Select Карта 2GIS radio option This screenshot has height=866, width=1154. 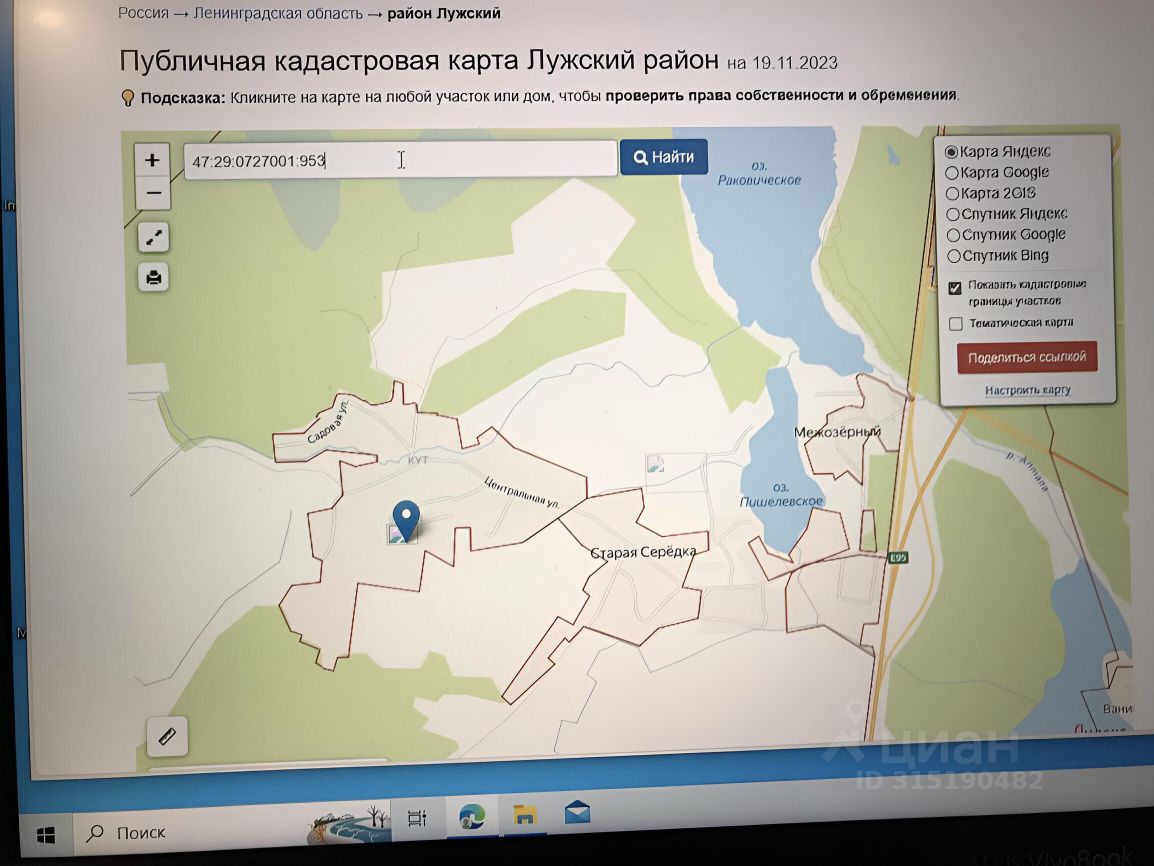click(x=952, y=194)
